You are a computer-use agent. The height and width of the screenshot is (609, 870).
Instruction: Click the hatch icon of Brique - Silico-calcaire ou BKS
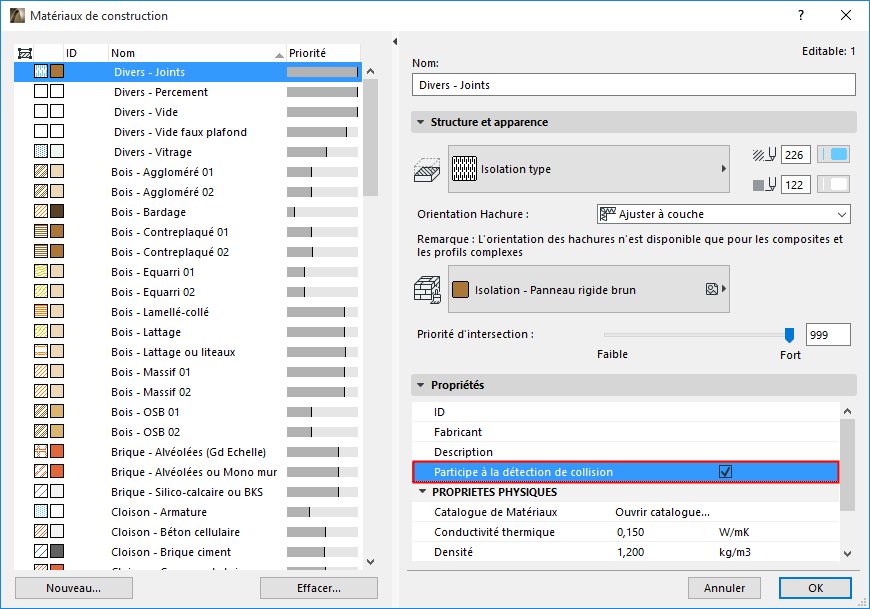41,491
